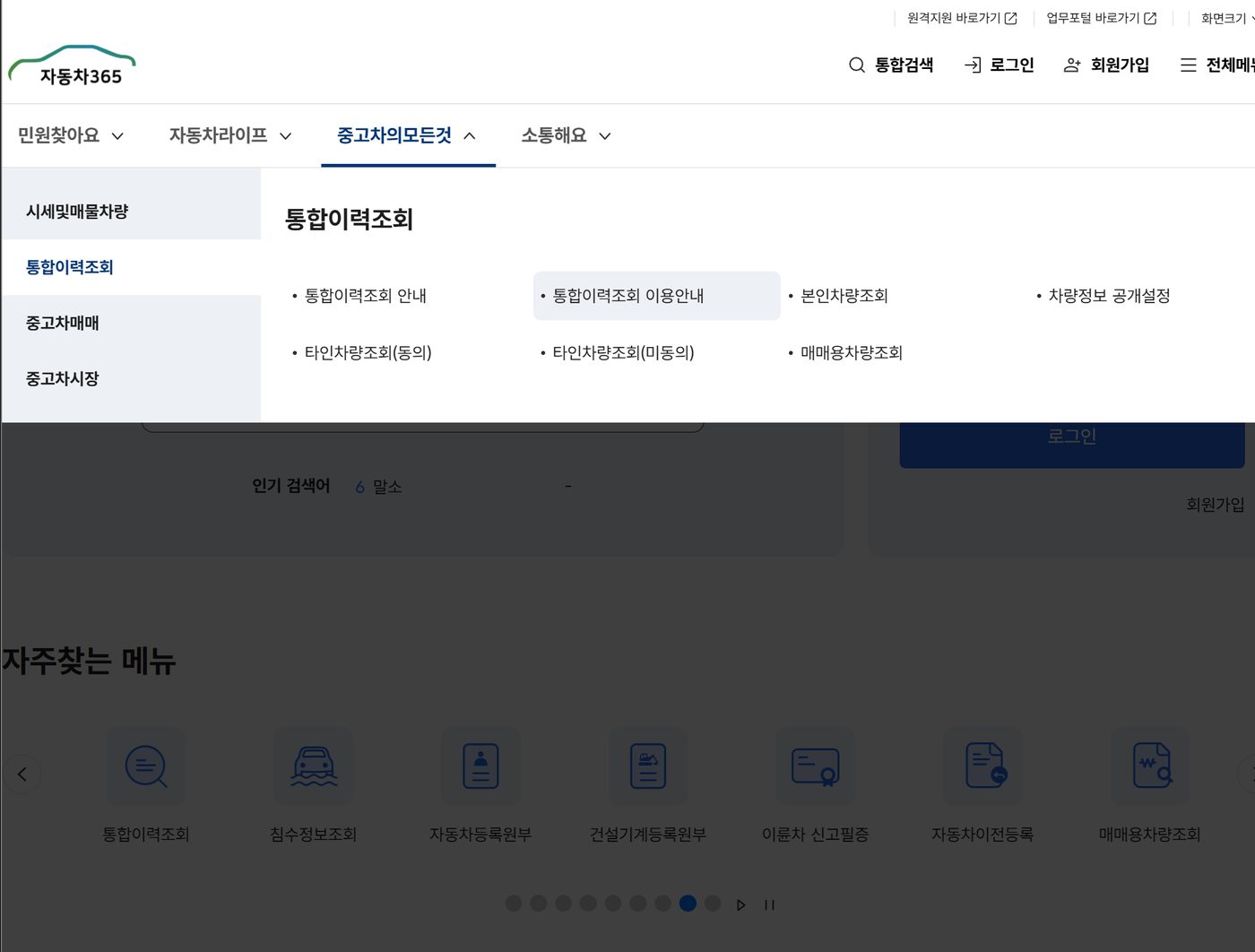Click 회원가입 link below login button
The image size is (1255, 952).
1216,505
